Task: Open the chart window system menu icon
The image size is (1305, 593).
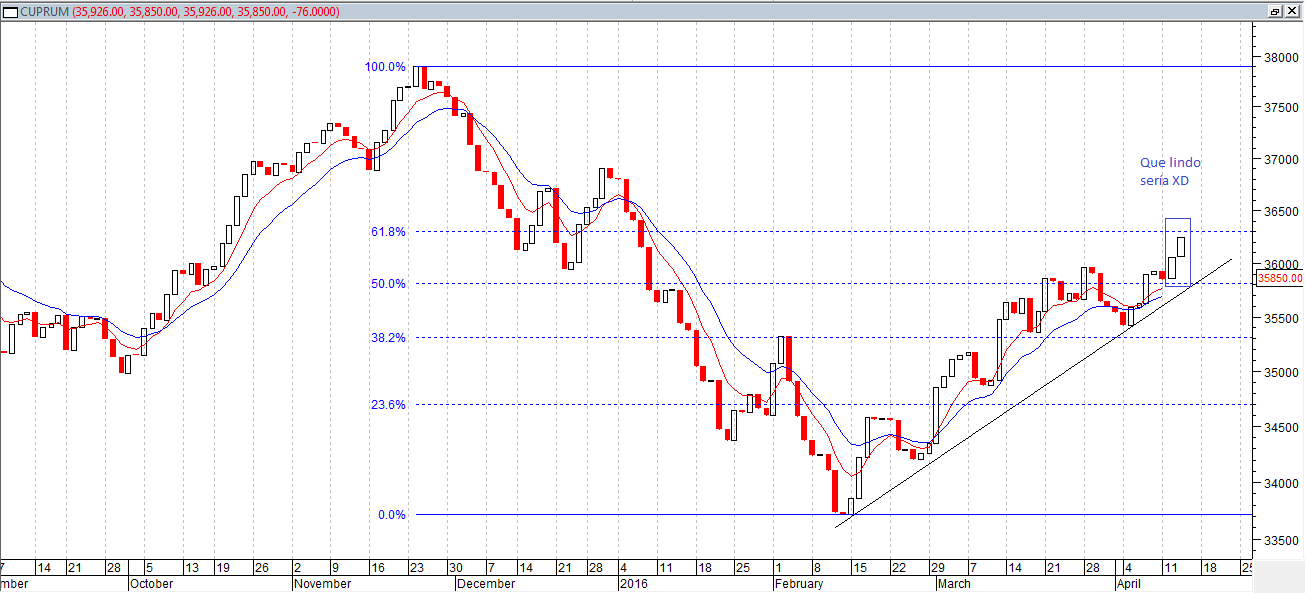Action: (x=10, y=12)
